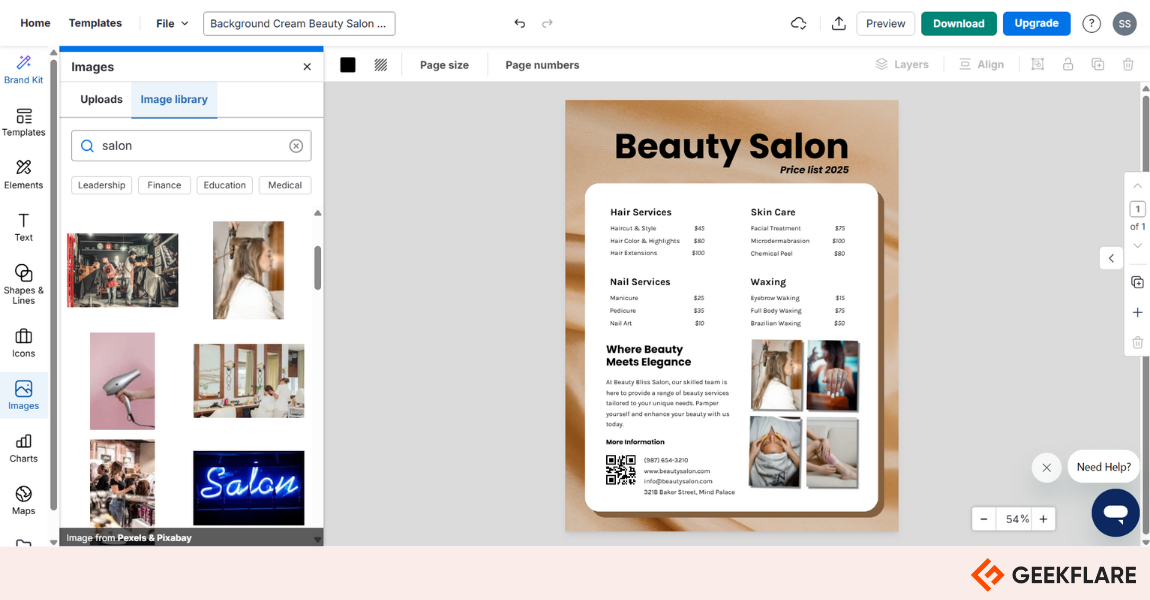Select the black background color swatch

348,65
